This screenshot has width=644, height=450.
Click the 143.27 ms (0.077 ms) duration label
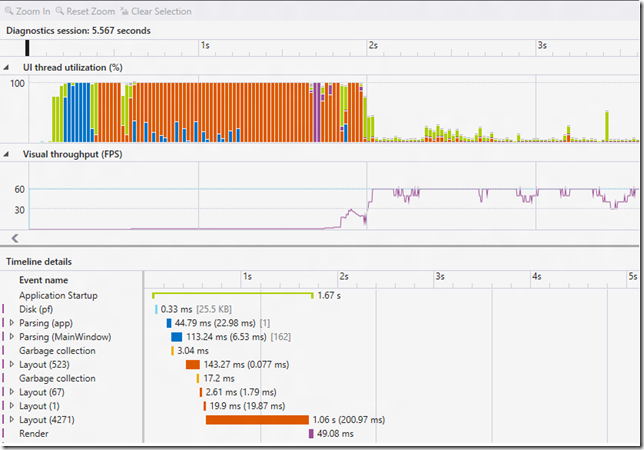pos(246,364)
